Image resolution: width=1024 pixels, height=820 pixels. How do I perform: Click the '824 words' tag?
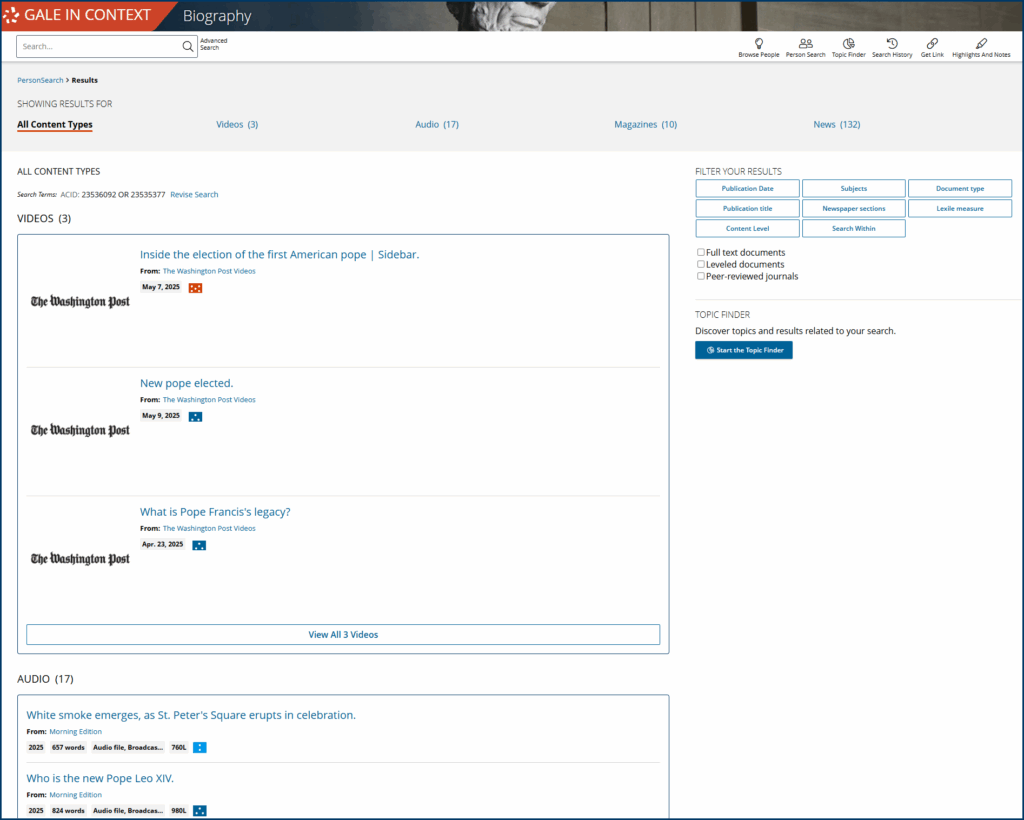68,811
